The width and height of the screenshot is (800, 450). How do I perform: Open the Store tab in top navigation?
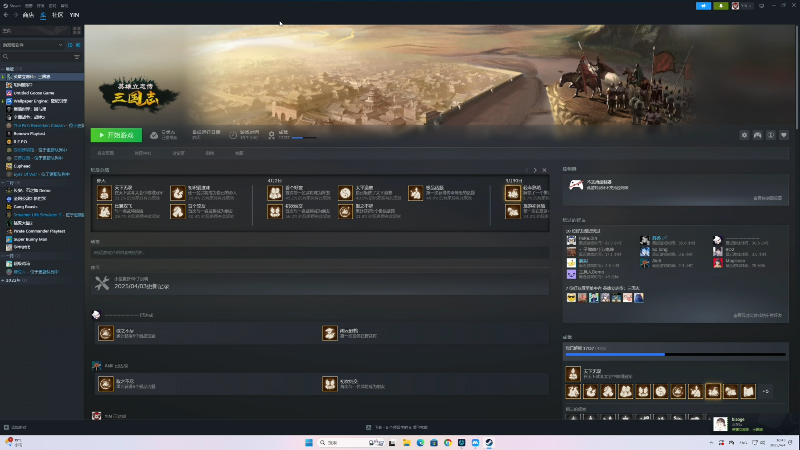click(28, 15)
